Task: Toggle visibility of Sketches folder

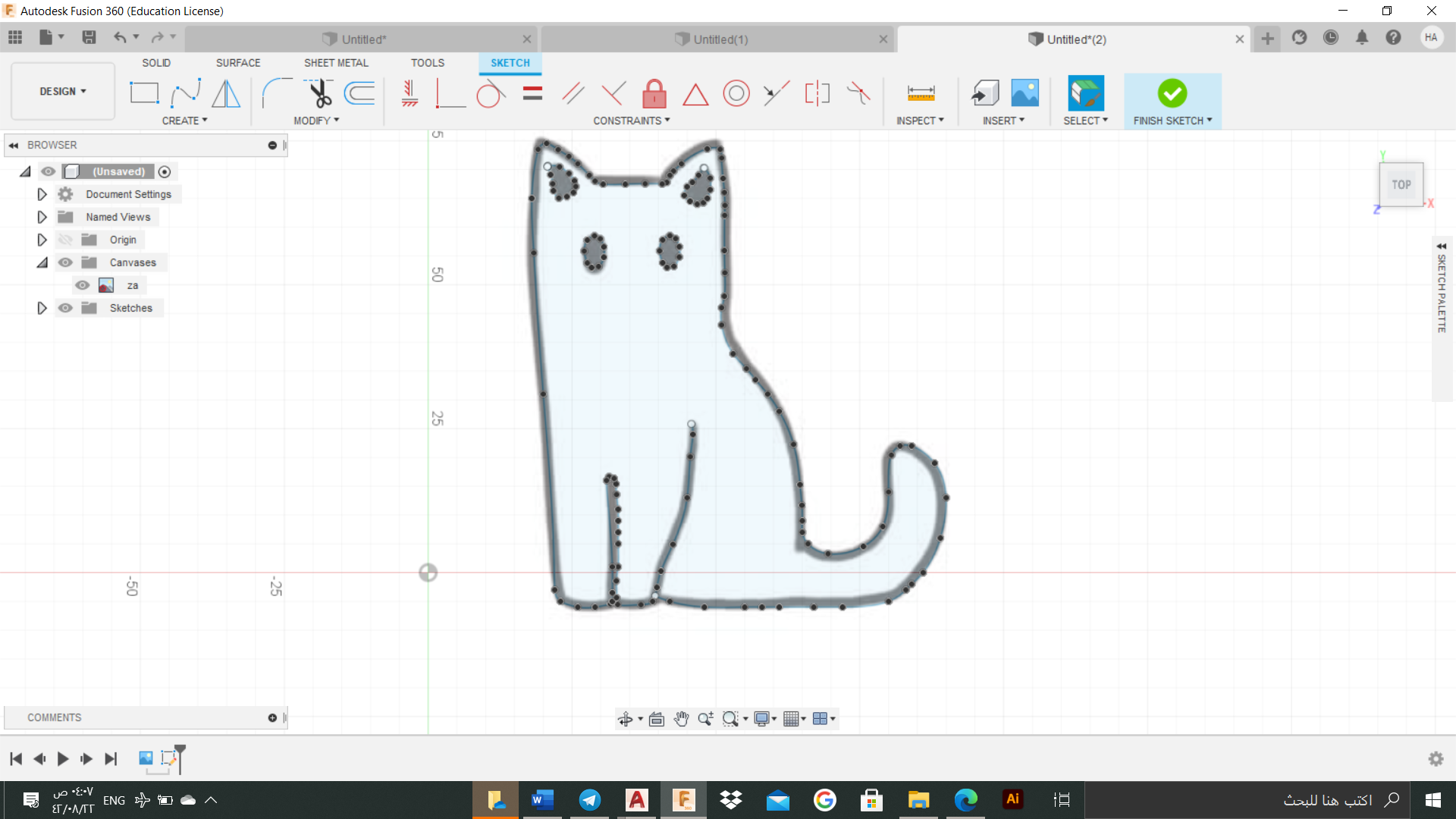Action: (66, 308)
